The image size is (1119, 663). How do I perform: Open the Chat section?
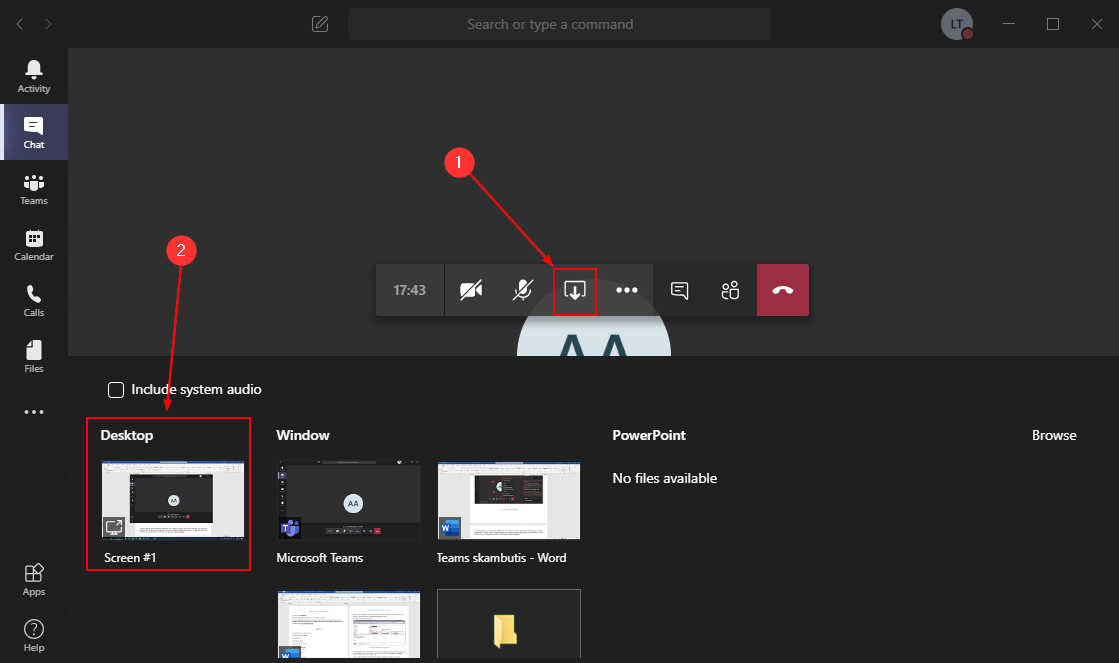point(34,132)
